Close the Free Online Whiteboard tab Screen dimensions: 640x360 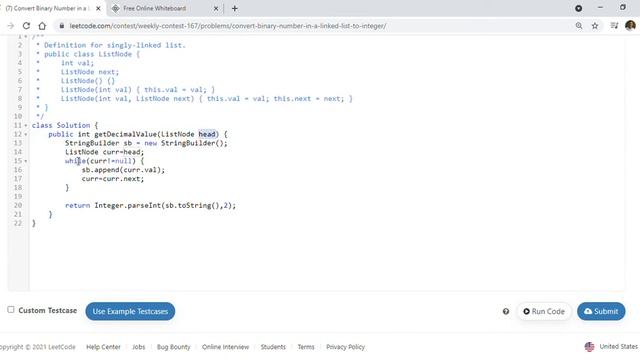point(216,8)
